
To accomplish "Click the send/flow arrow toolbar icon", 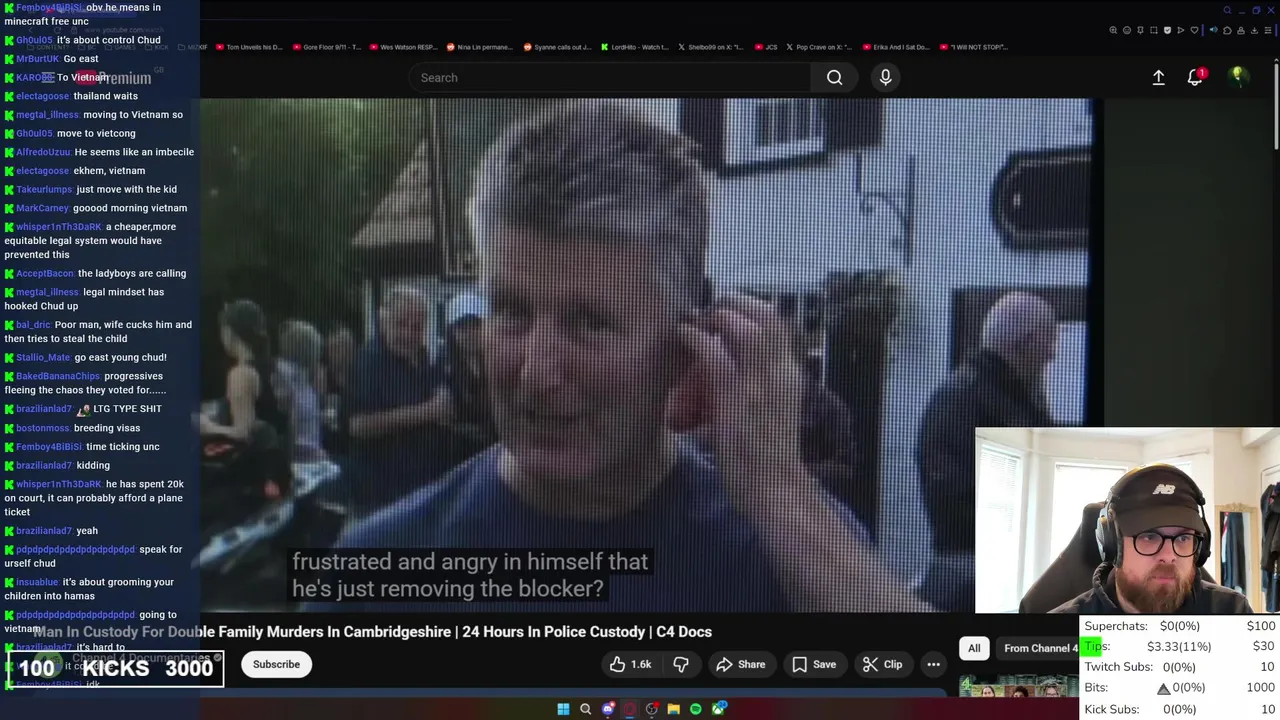I will tap(1180, 30).
